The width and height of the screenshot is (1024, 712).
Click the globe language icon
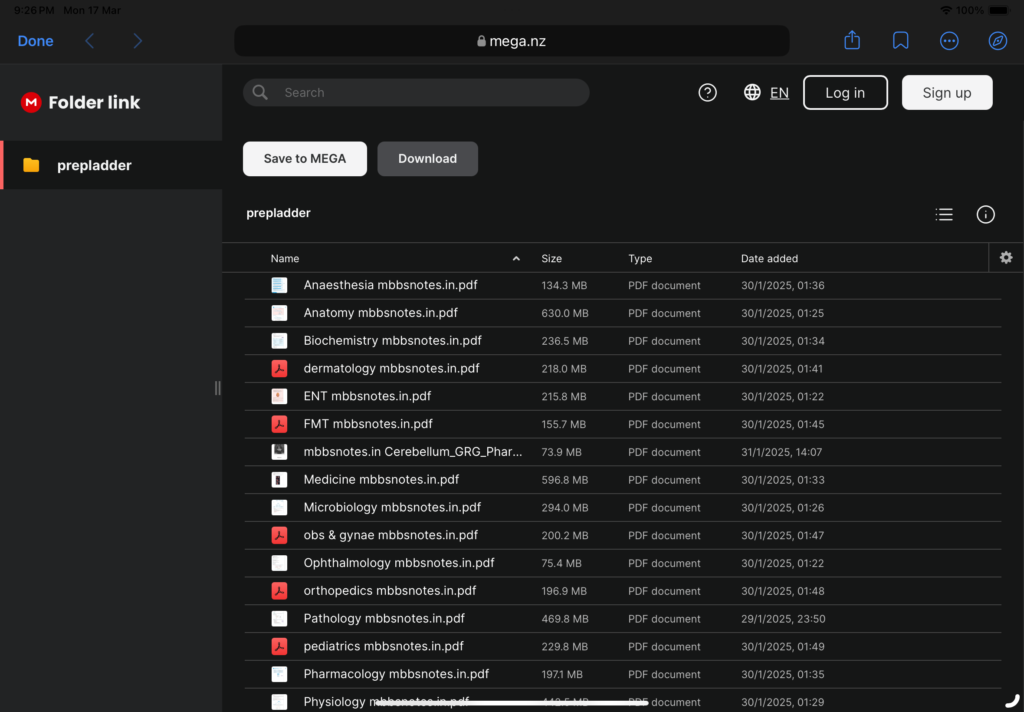pyautogui.click(x=752, y=92)
